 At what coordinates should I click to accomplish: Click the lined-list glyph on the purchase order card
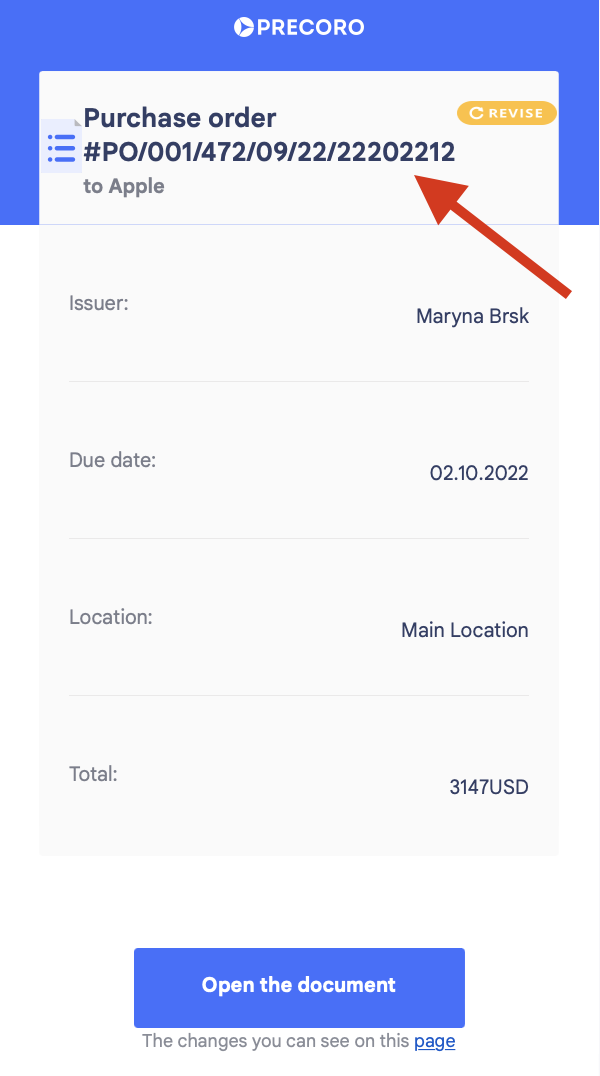click(x=61, y=146)
